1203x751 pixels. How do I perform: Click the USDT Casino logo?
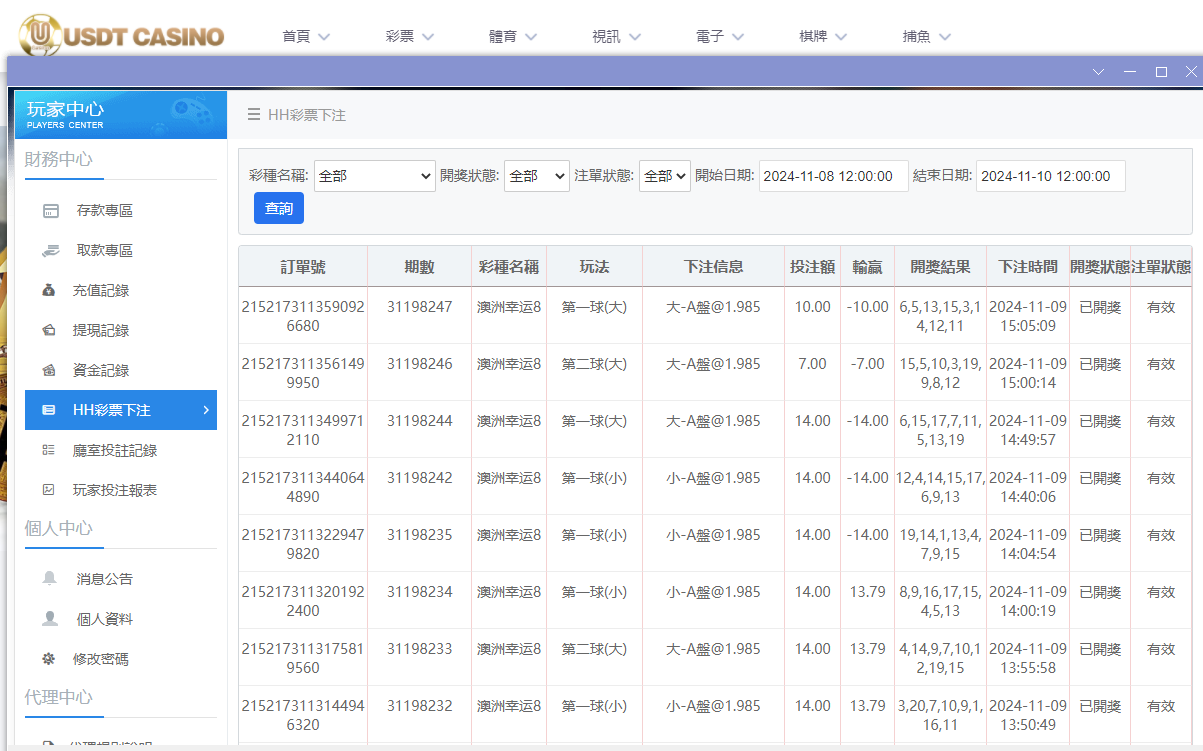pyautogui.click(x=119, y=34)
